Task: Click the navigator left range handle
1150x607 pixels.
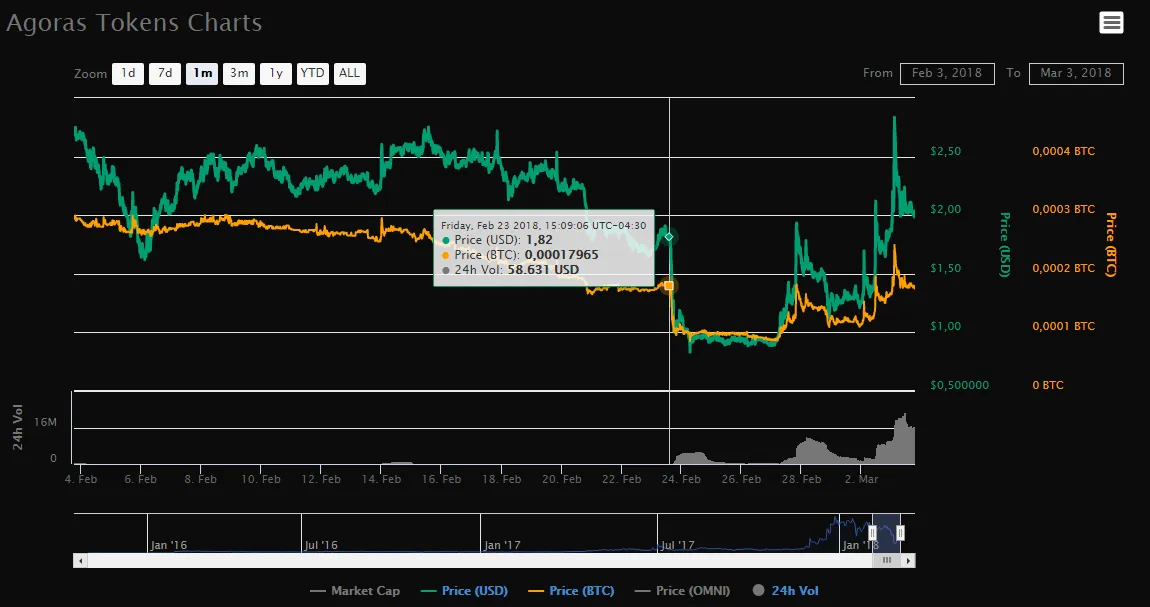Action: point(873,533)
